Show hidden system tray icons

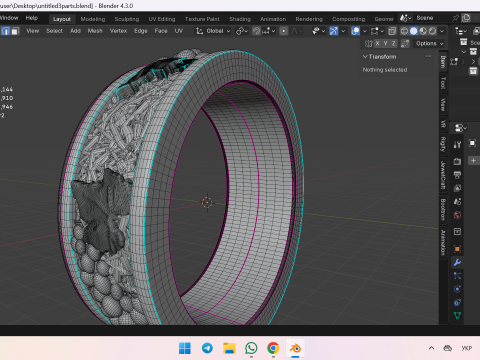tap(431, 348)
